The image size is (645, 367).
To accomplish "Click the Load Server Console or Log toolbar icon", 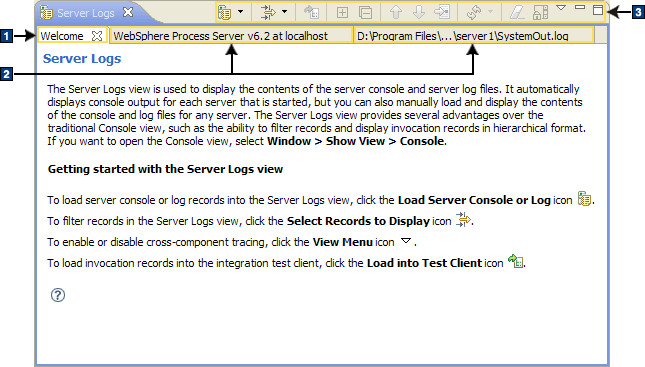I will click(225, 12).
